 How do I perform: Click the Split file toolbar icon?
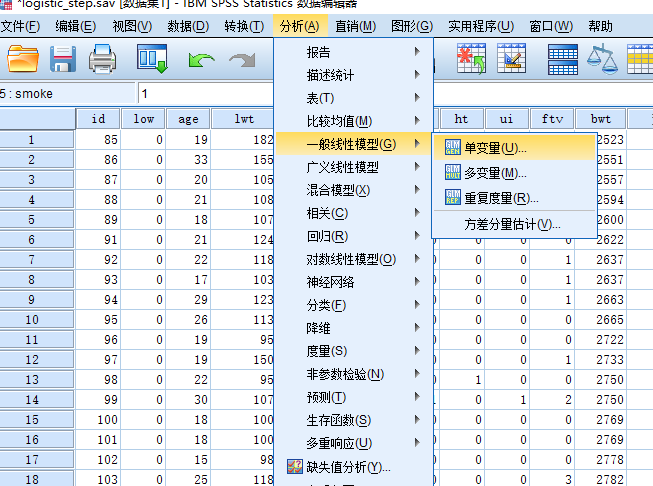563,59
